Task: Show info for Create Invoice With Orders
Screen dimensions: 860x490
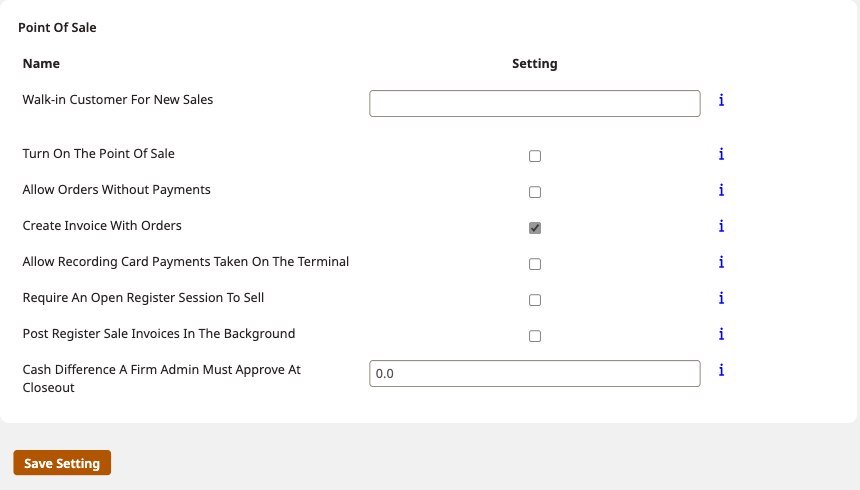Action: (721, 226)
